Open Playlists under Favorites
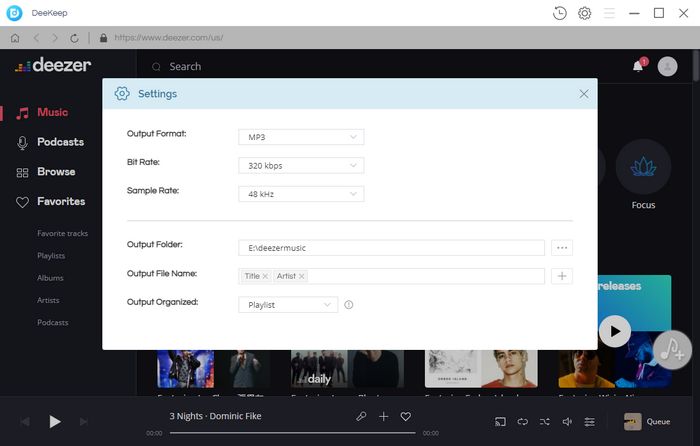 (51, 256)
